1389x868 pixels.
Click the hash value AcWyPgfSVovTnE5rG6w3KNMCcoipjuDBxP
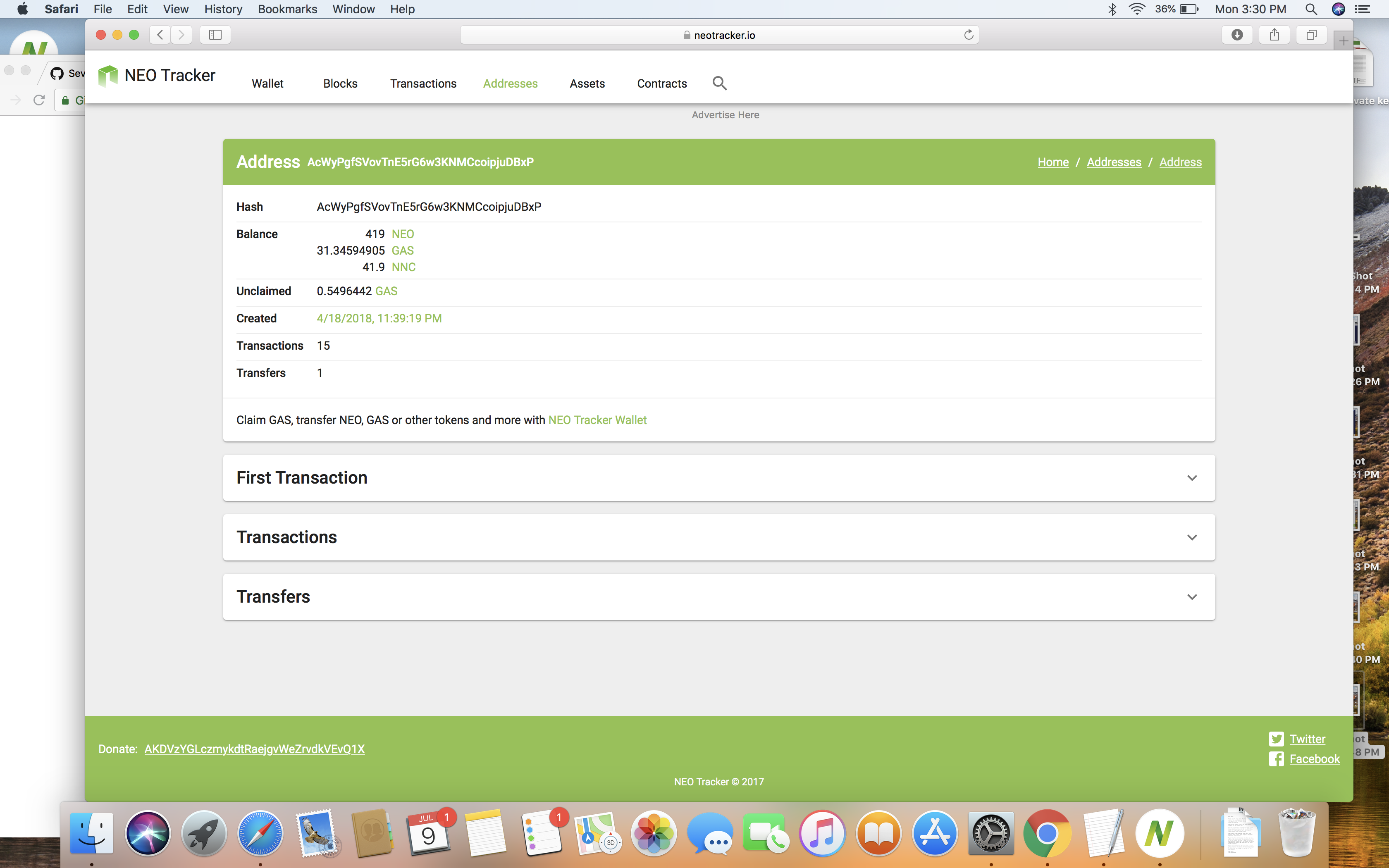[x=429, y=207]
